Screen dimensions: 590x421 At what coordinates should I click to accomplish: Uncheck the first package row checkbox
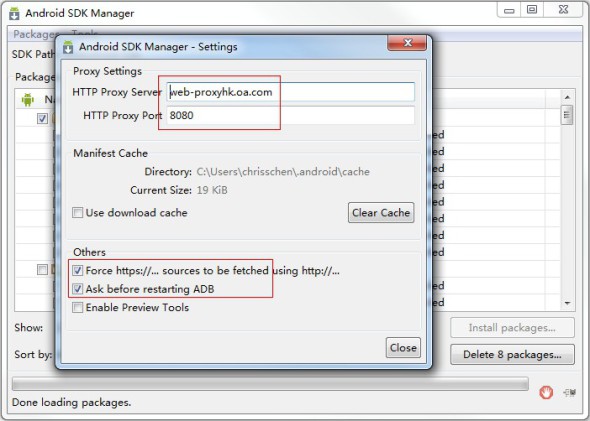pyautogui.click(x=42, y=119)
